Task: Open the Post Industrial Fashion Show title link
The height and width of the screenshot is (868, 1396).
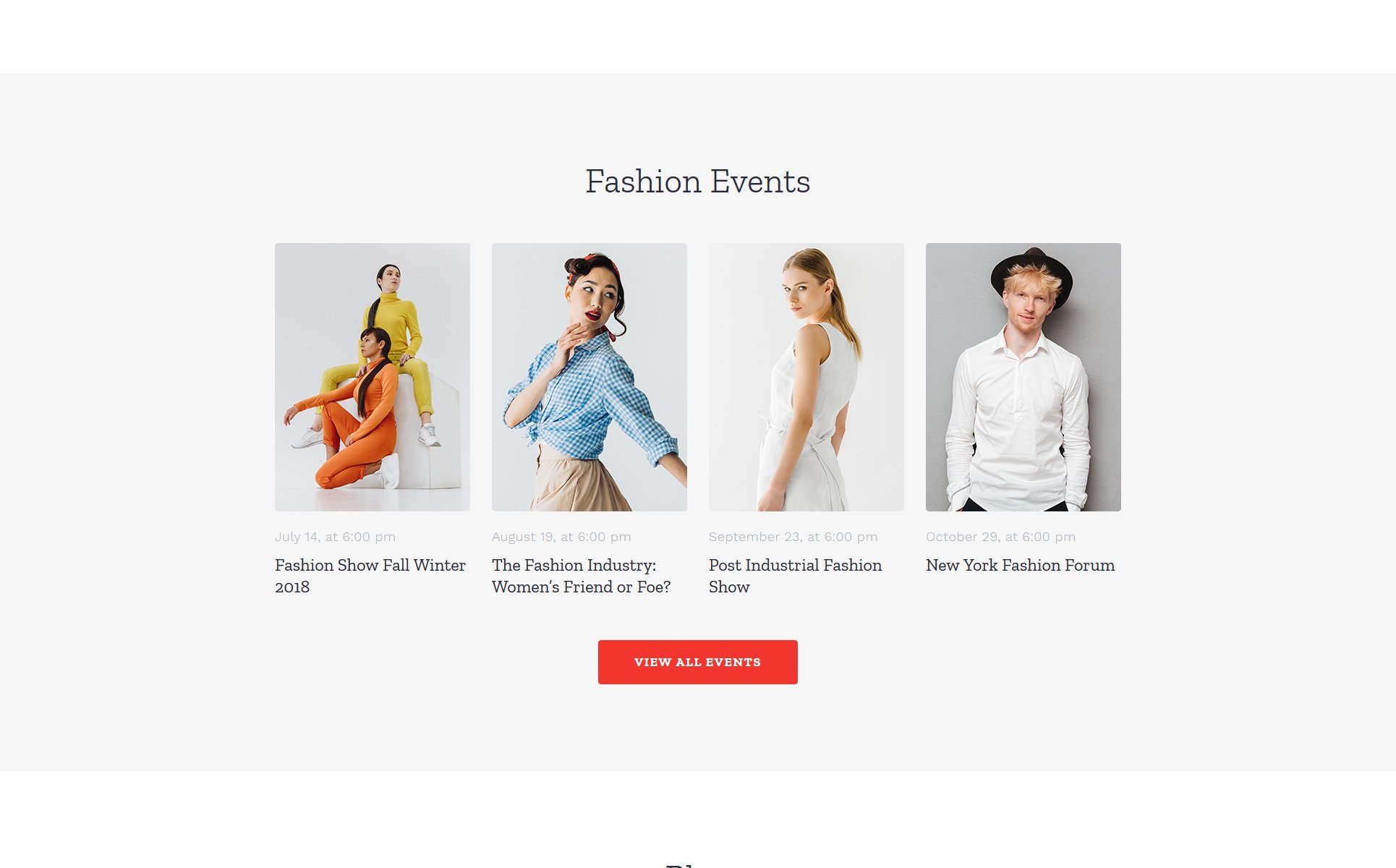Action: point(796,576)
